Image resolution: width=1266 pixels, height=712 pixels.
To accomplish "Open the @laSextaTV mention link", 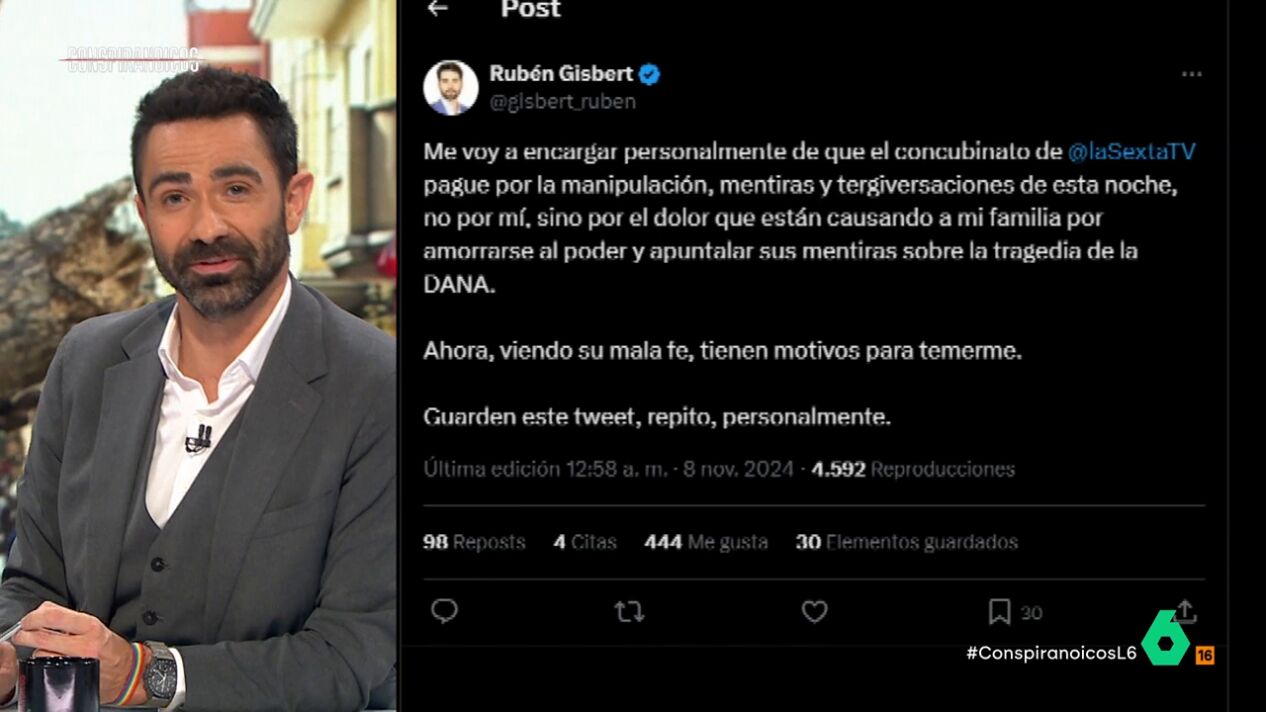I will coord(1131,152).
